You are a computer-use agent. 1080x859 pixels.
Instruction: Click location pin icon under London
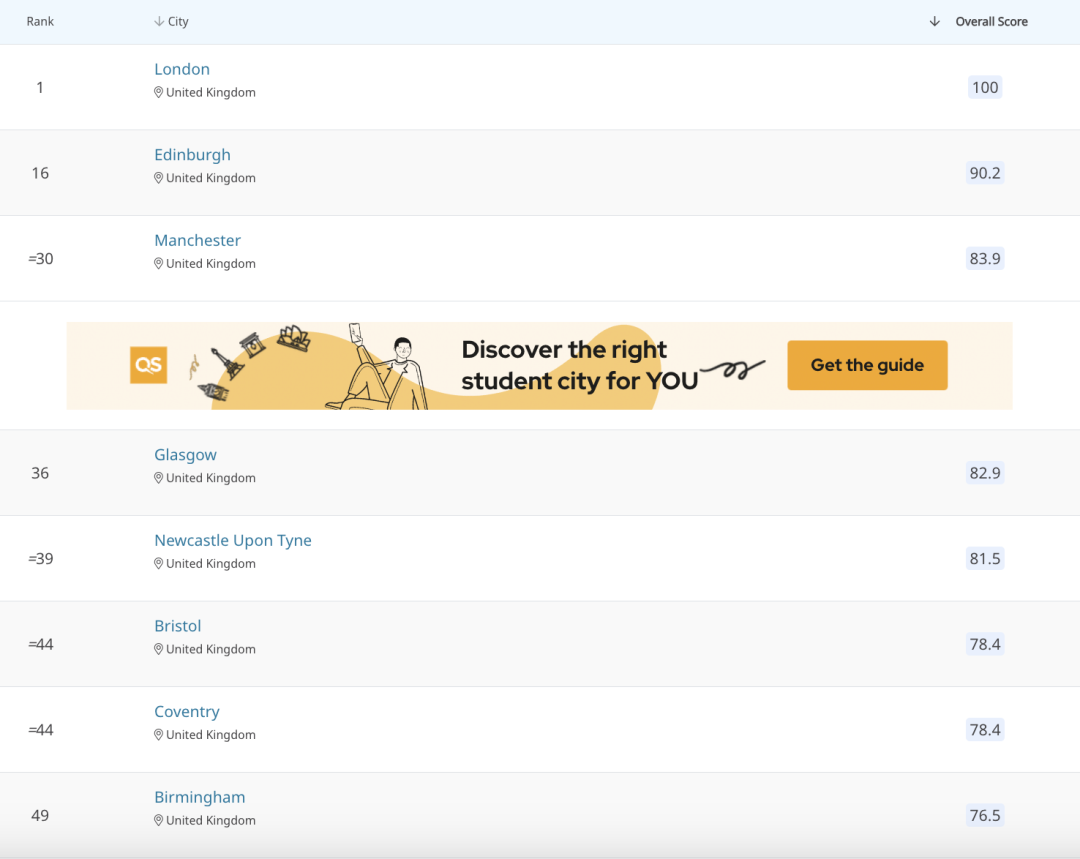pos(158,92)
